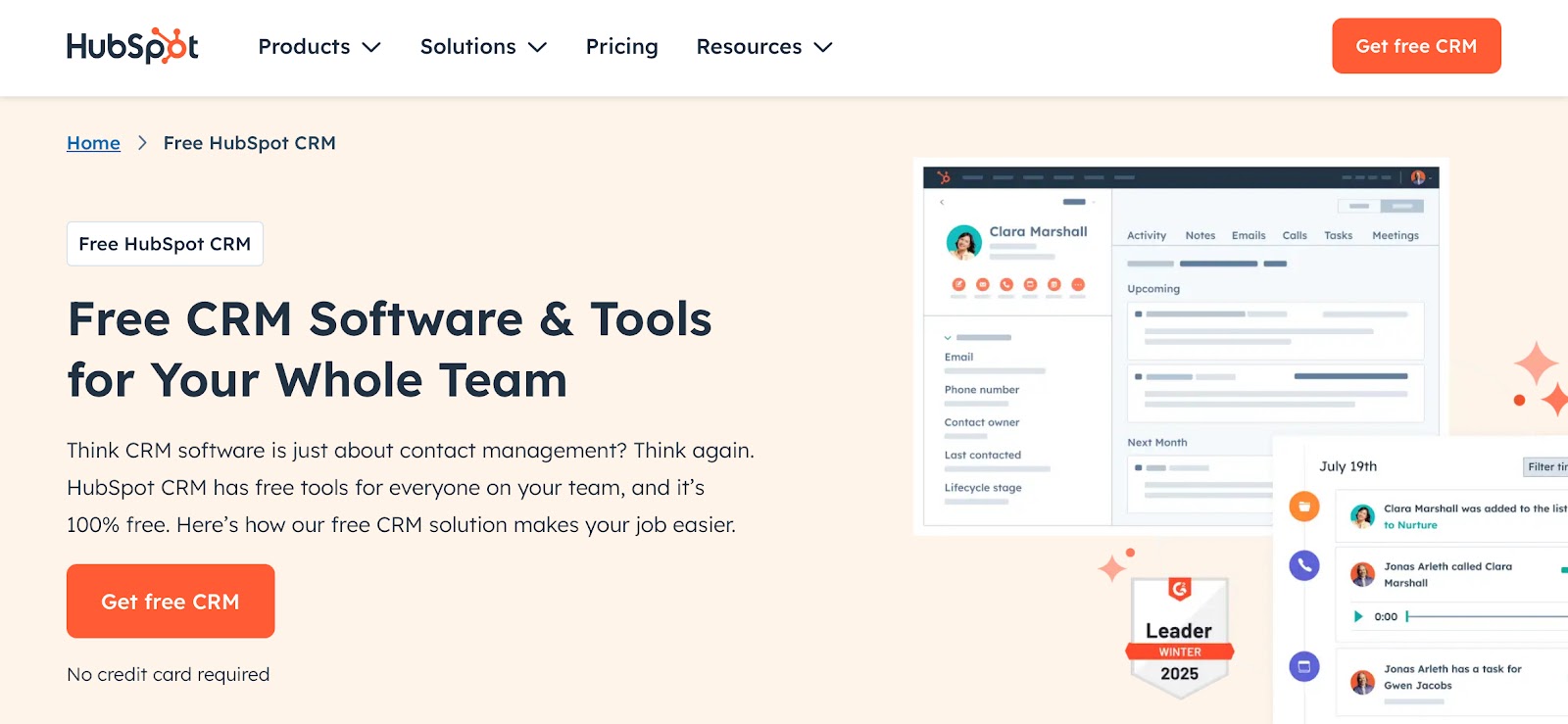
Task: Click the orange list activity icon
Action: pyautogui.click(x=1303, y=507)
